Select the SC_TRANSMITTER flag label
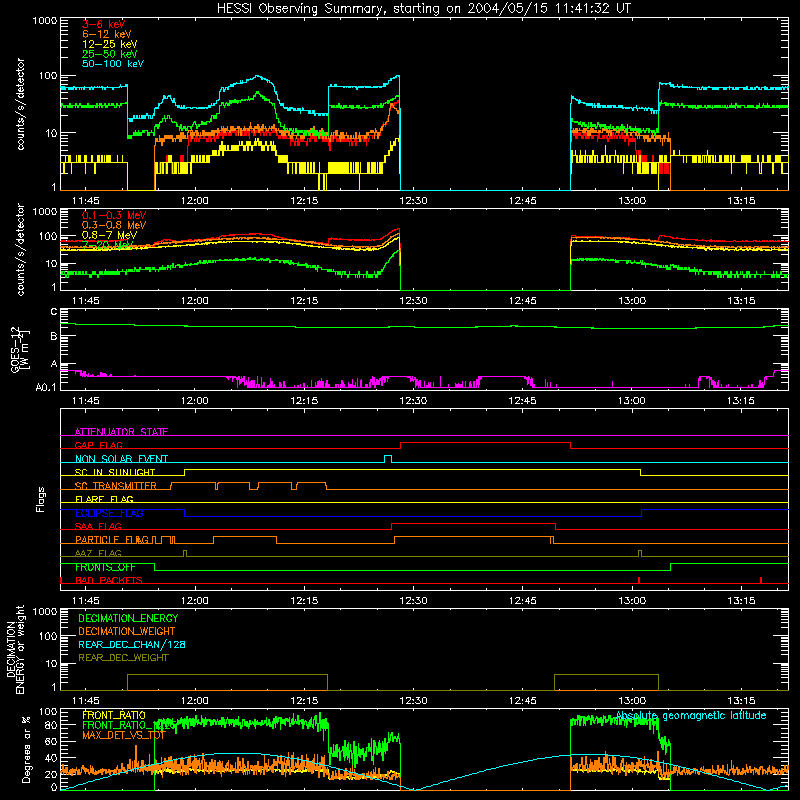Screen dimensions: 800x800 point(116,486)
